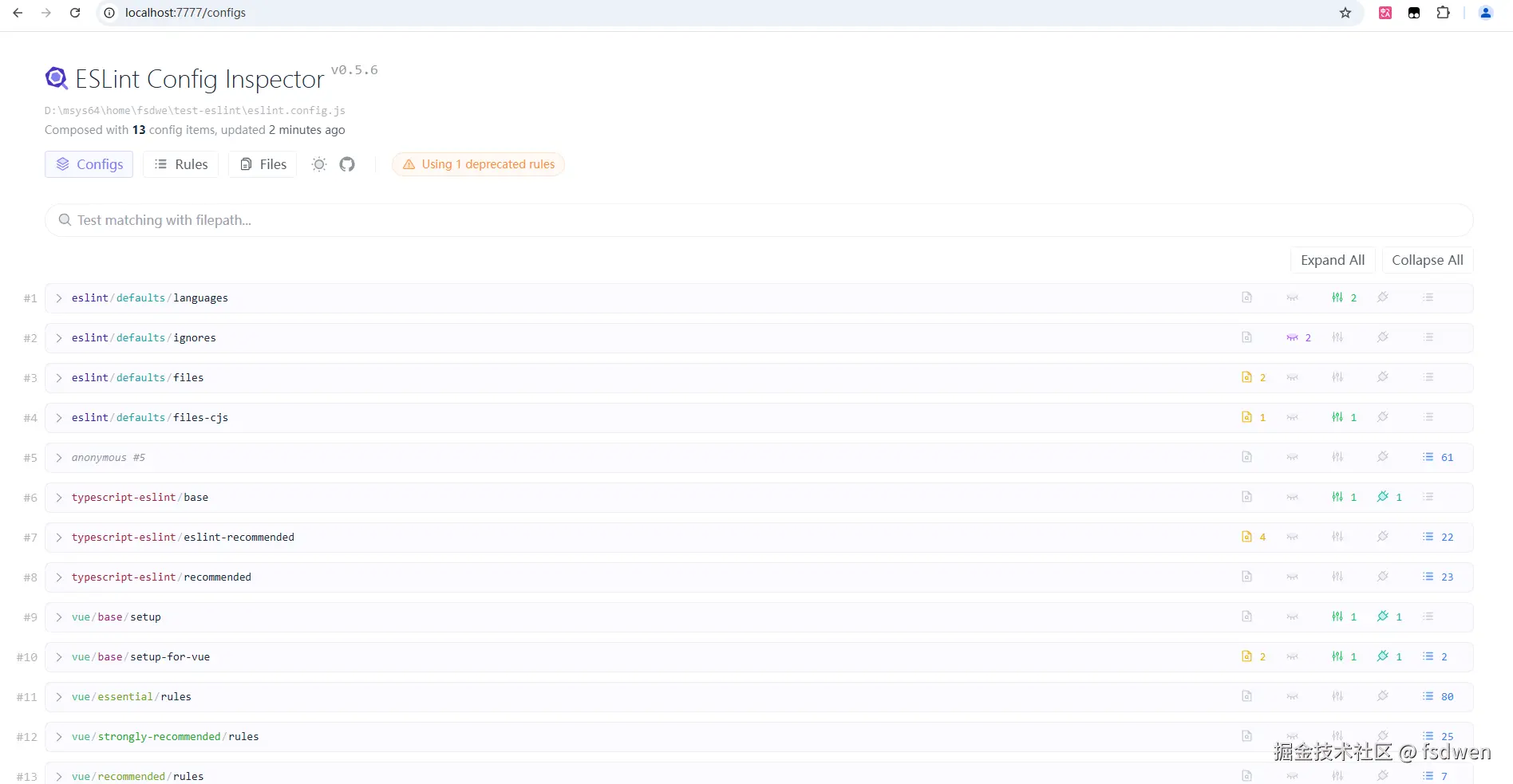Open the browser profile avatar
Screen dimensions: 1513x784
1486,13
